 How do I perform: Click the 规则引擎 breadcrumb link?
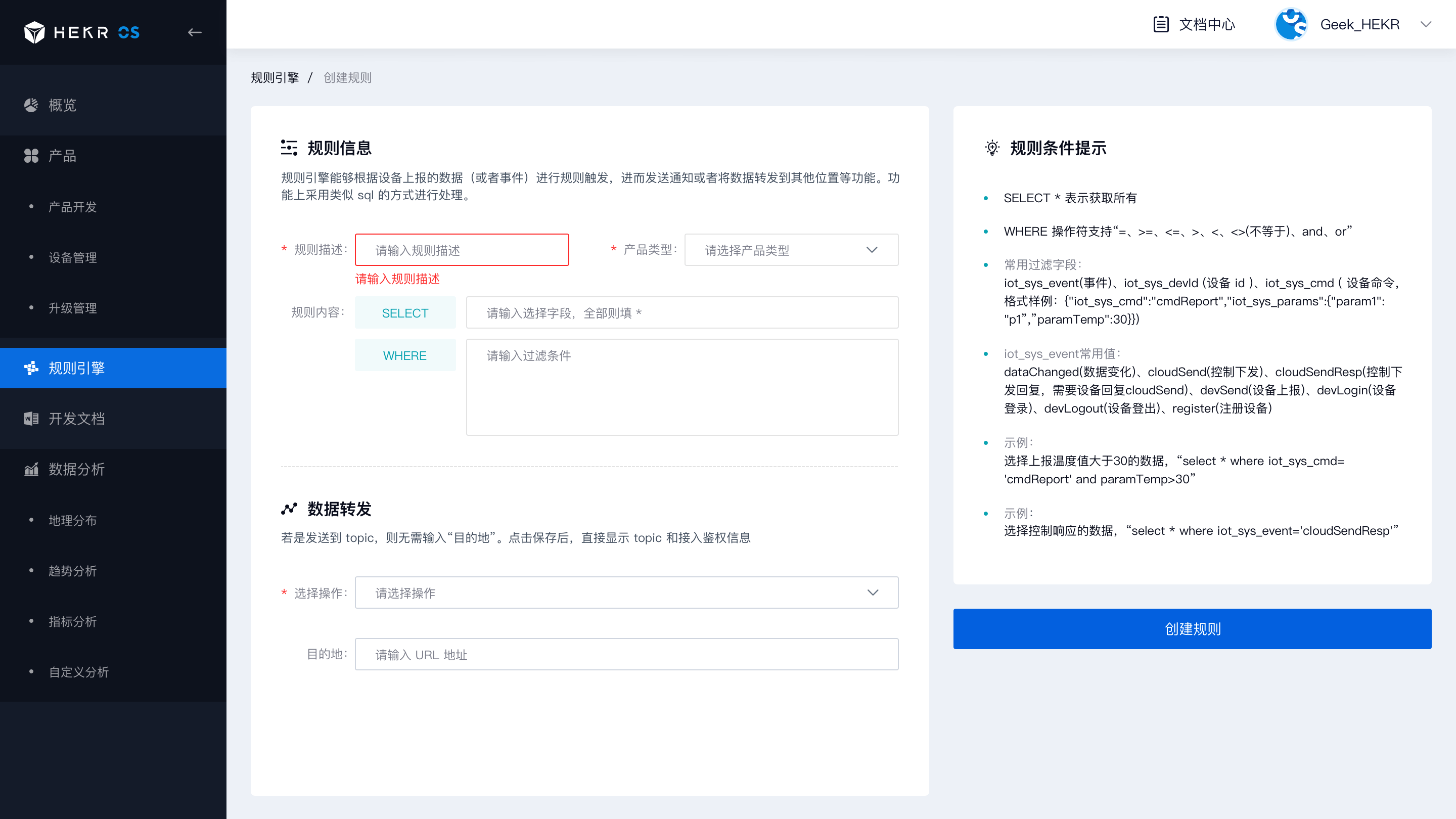coord(274,77)
